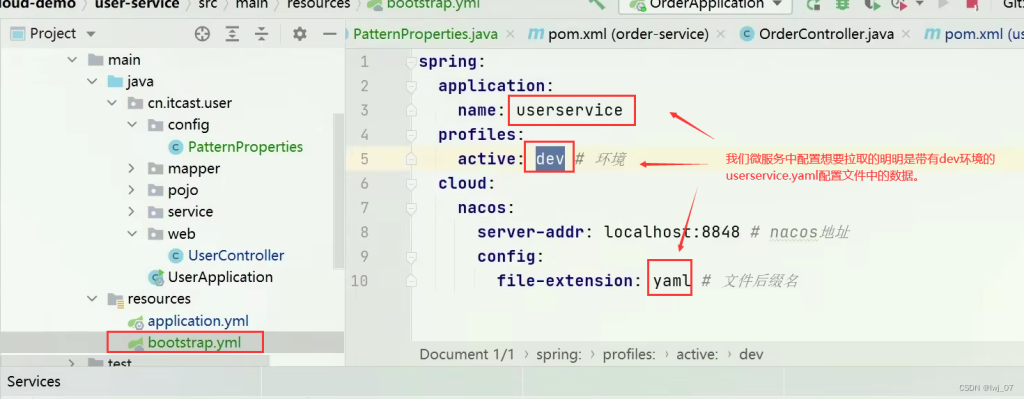Collapse the config package chevron

pos(133,125)
